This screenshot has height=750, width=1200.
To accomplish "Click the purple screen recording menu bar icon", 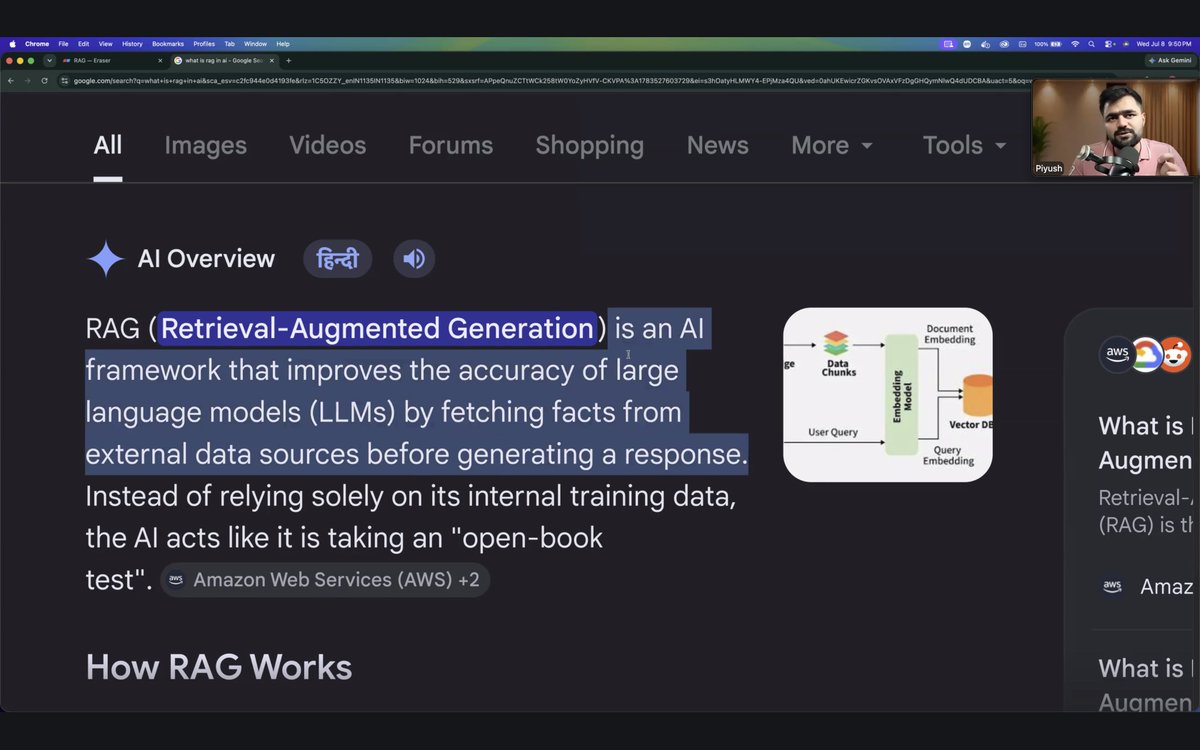I will [x=948, y=44].
